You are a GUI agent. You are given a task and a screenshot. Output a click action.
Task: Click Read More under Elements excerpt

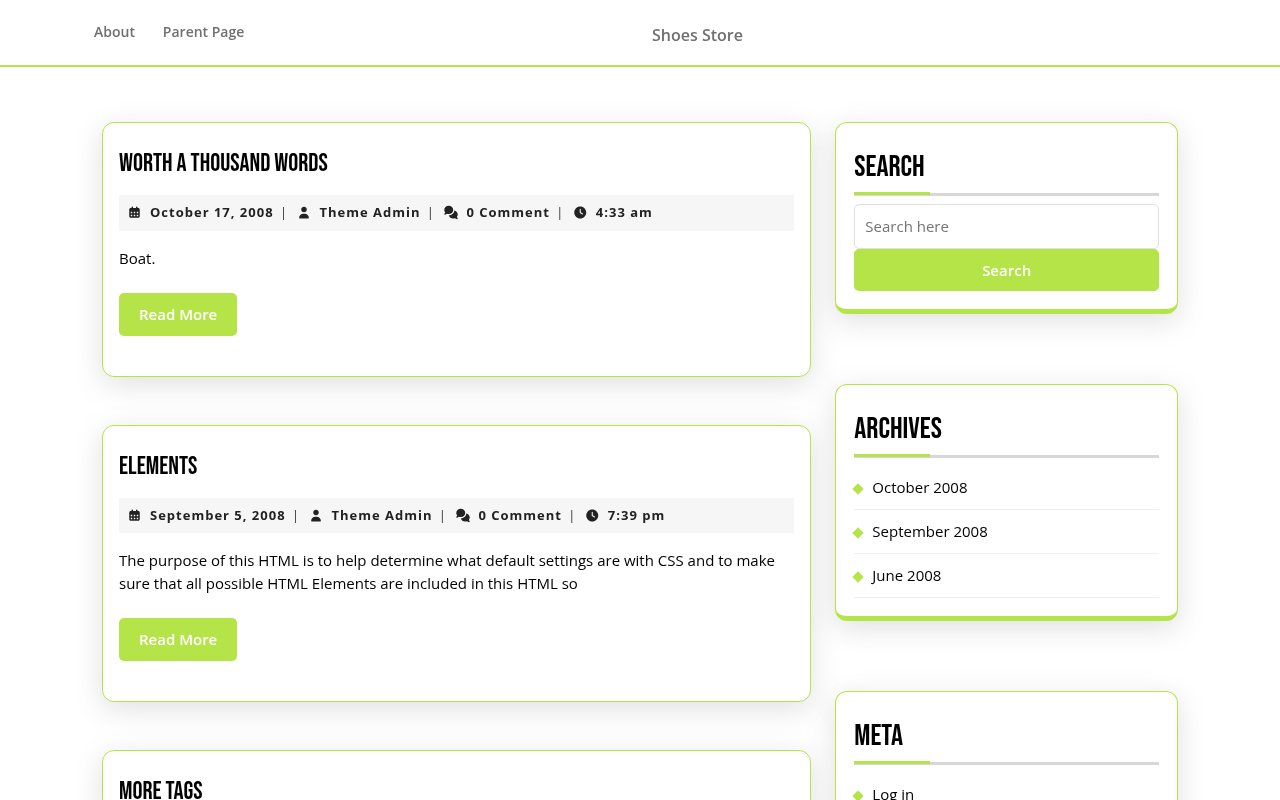[x=178, y=640]
